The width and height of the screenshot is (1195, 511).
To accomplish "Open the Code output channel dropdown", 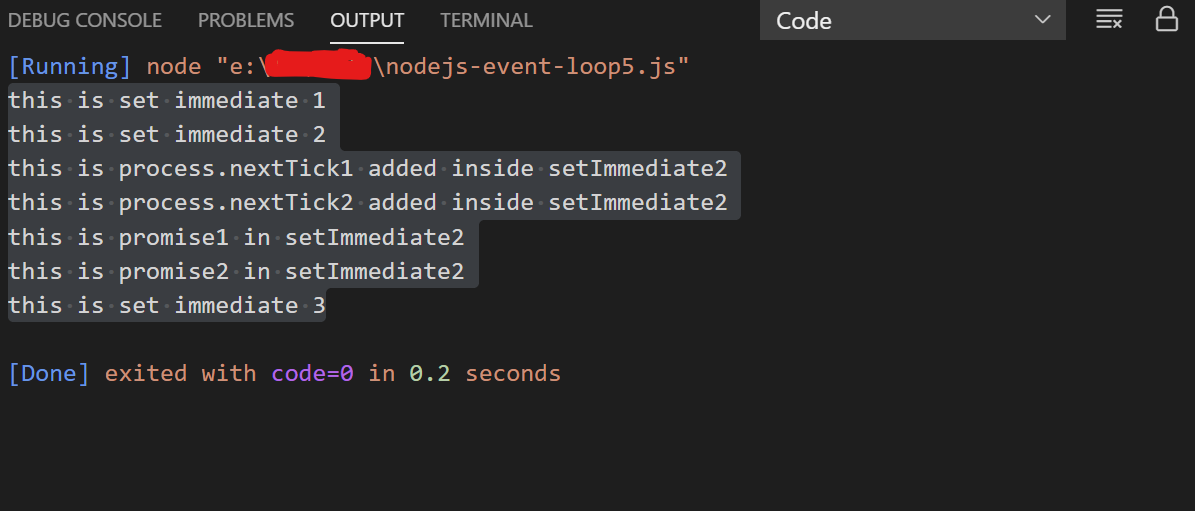I will (x=912, y=21).
